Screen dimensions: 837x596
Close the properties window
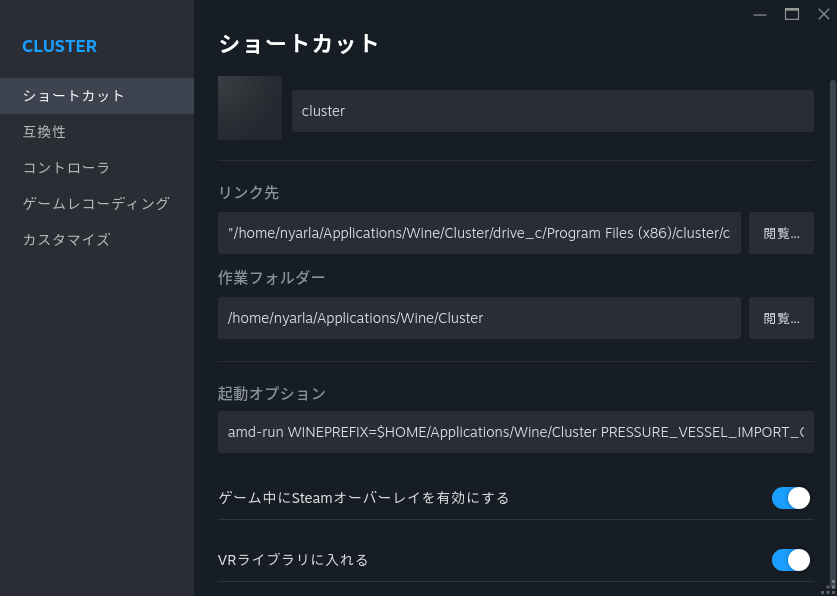click(824, 15)
